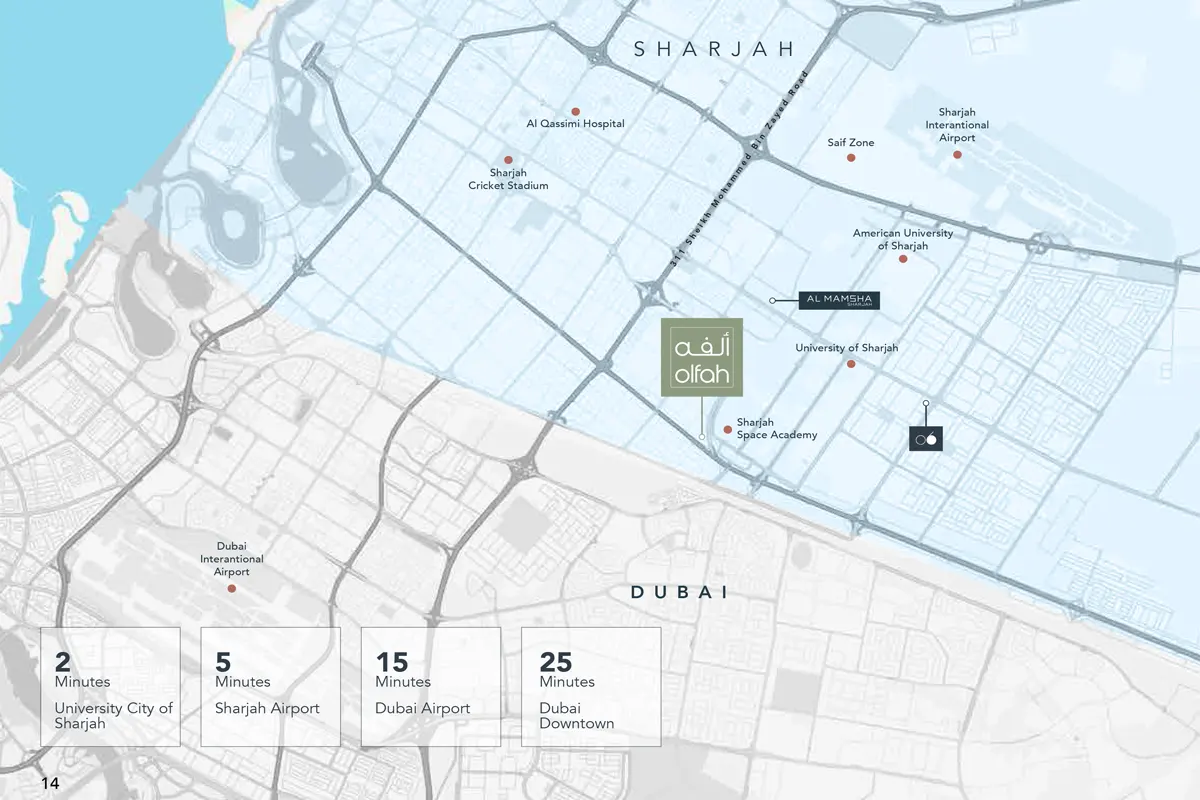
Task: Click the Al Qassimi Hospital red marker
Action: [575, 112]
